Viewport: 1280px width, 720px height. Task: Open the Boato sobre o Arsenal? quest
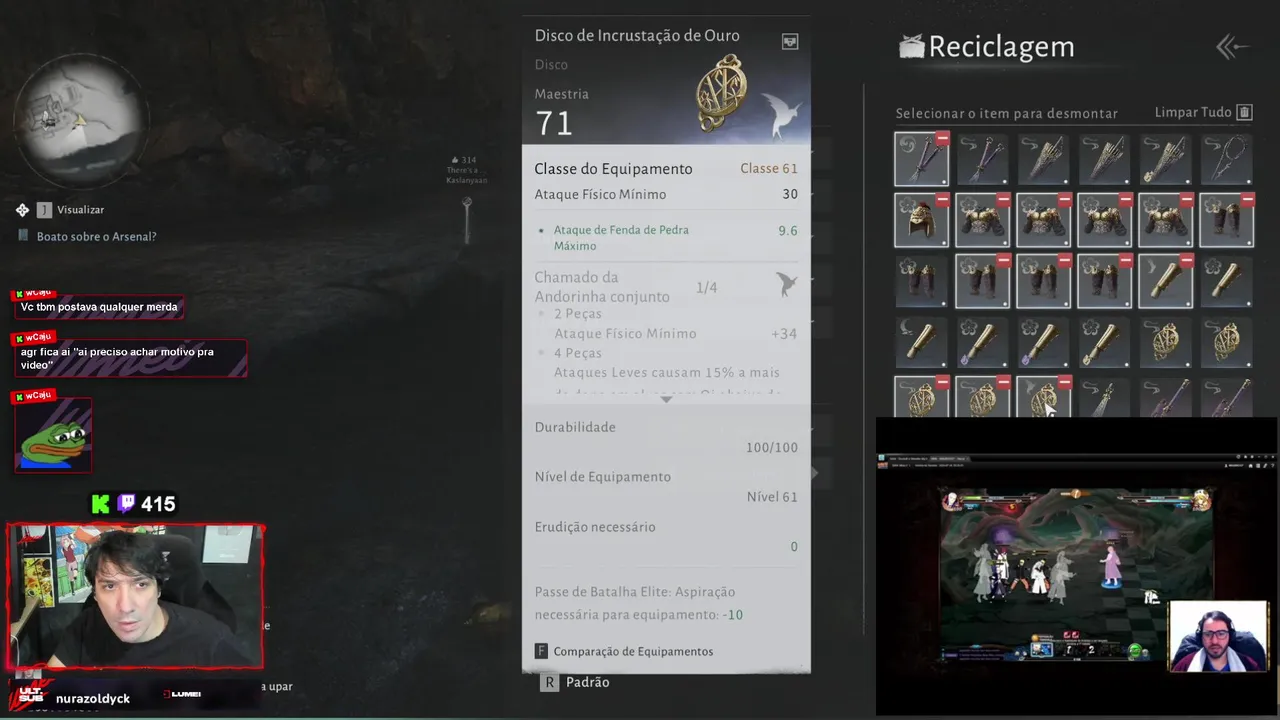pyautogui.click(x=96, y=237)
